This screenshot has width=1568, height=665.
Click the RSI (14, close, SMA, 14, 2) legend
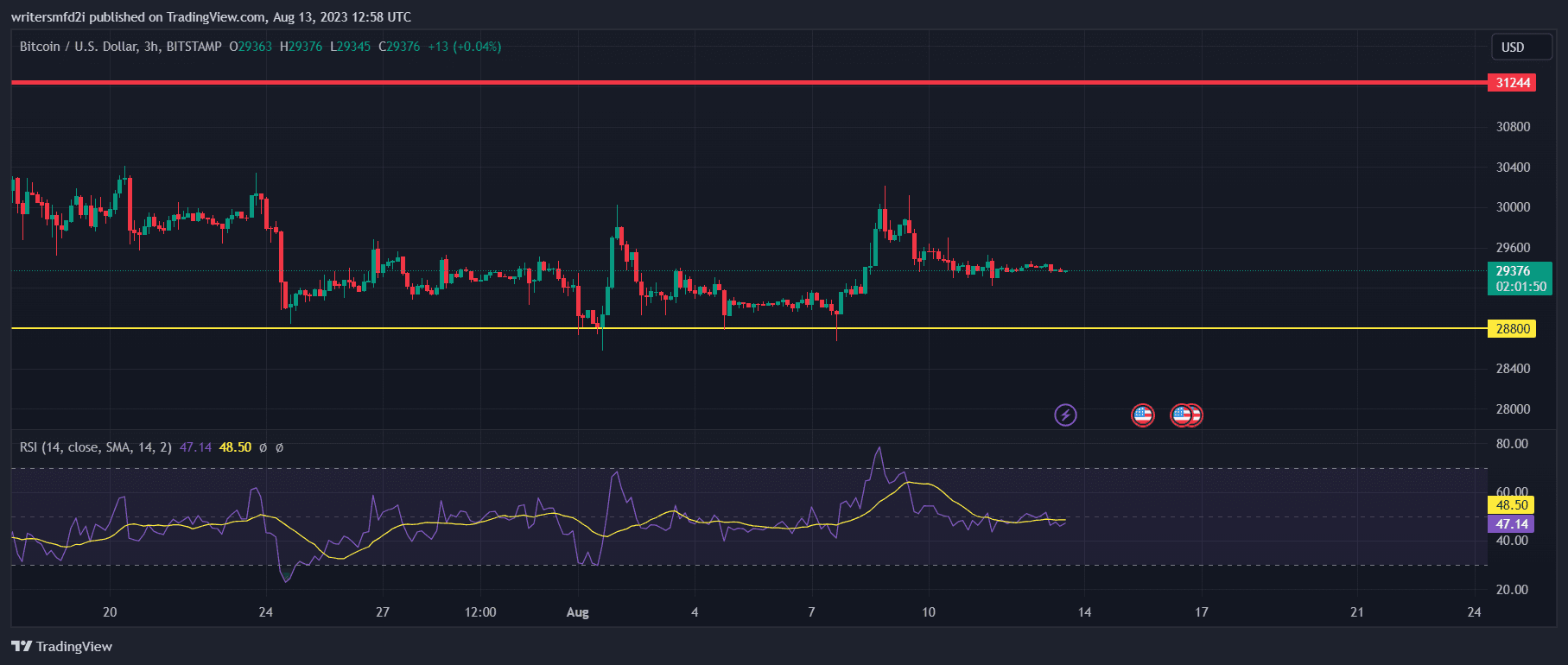point(95,447)
